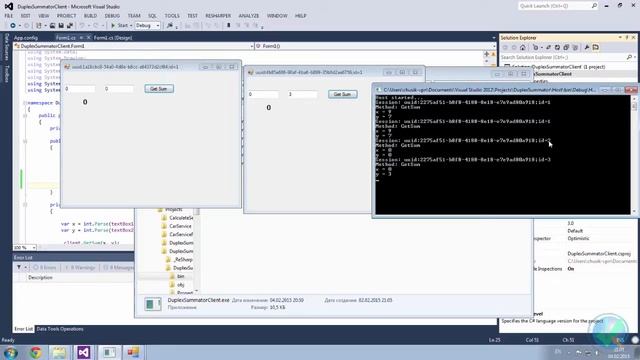This screenshot has width=640, height=360.
Task: Toggle the Warnings filter in Error List
Action: coord(80,267)
